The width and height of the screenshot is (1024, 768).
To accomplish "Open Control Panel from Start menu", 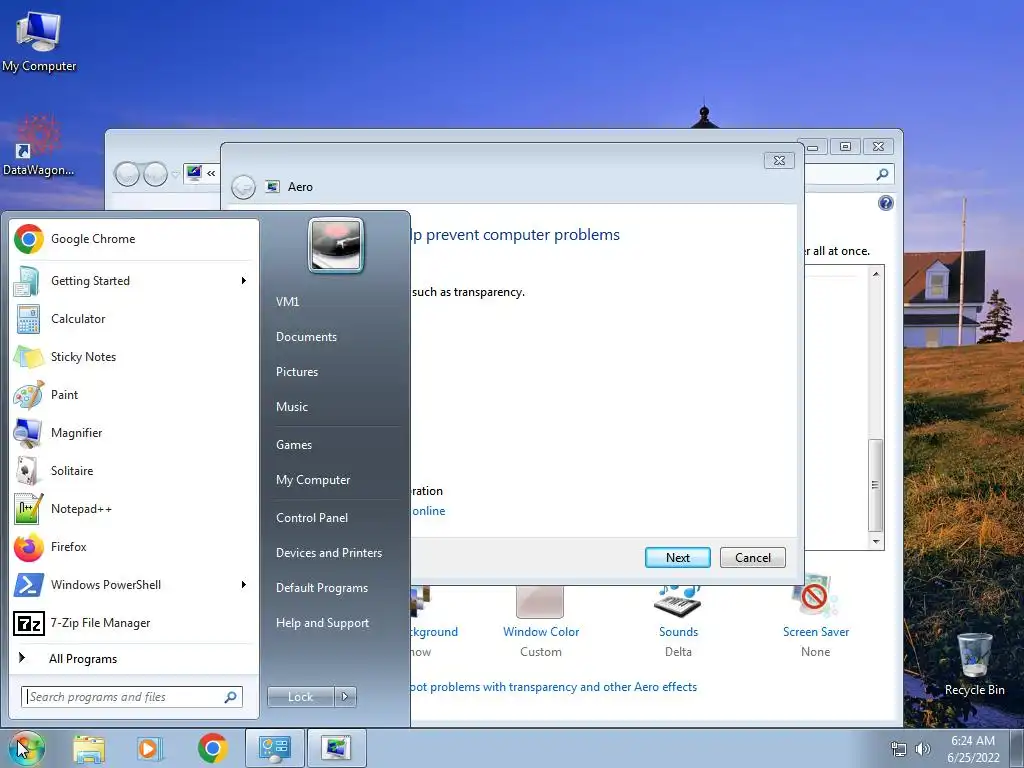I will pos(312,518).
